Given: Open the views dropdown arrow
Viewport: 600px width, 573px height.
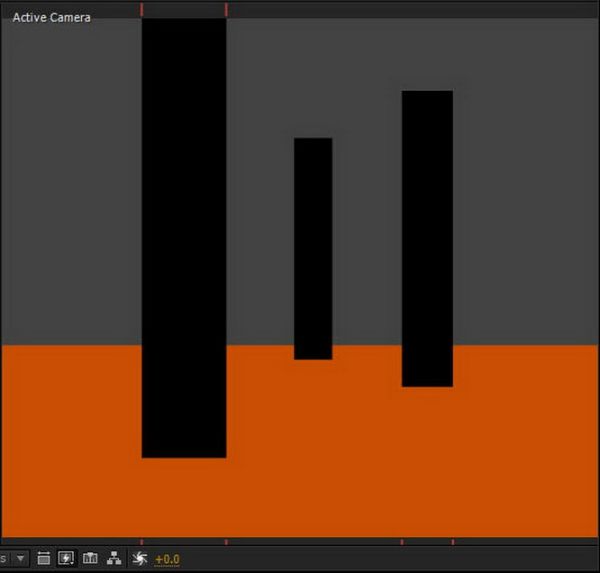Looking at the screenshot, I should coord(21,558).
